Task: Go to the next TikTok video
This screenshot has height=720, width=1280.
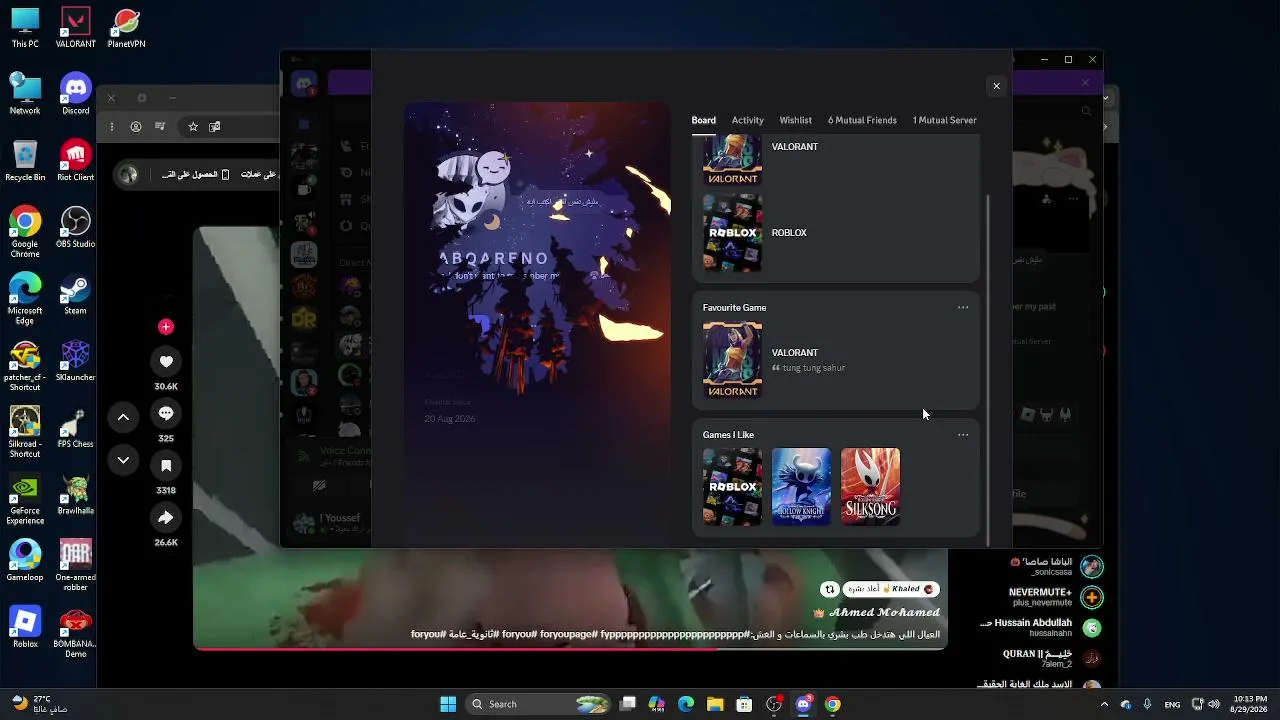Action: 123,460
